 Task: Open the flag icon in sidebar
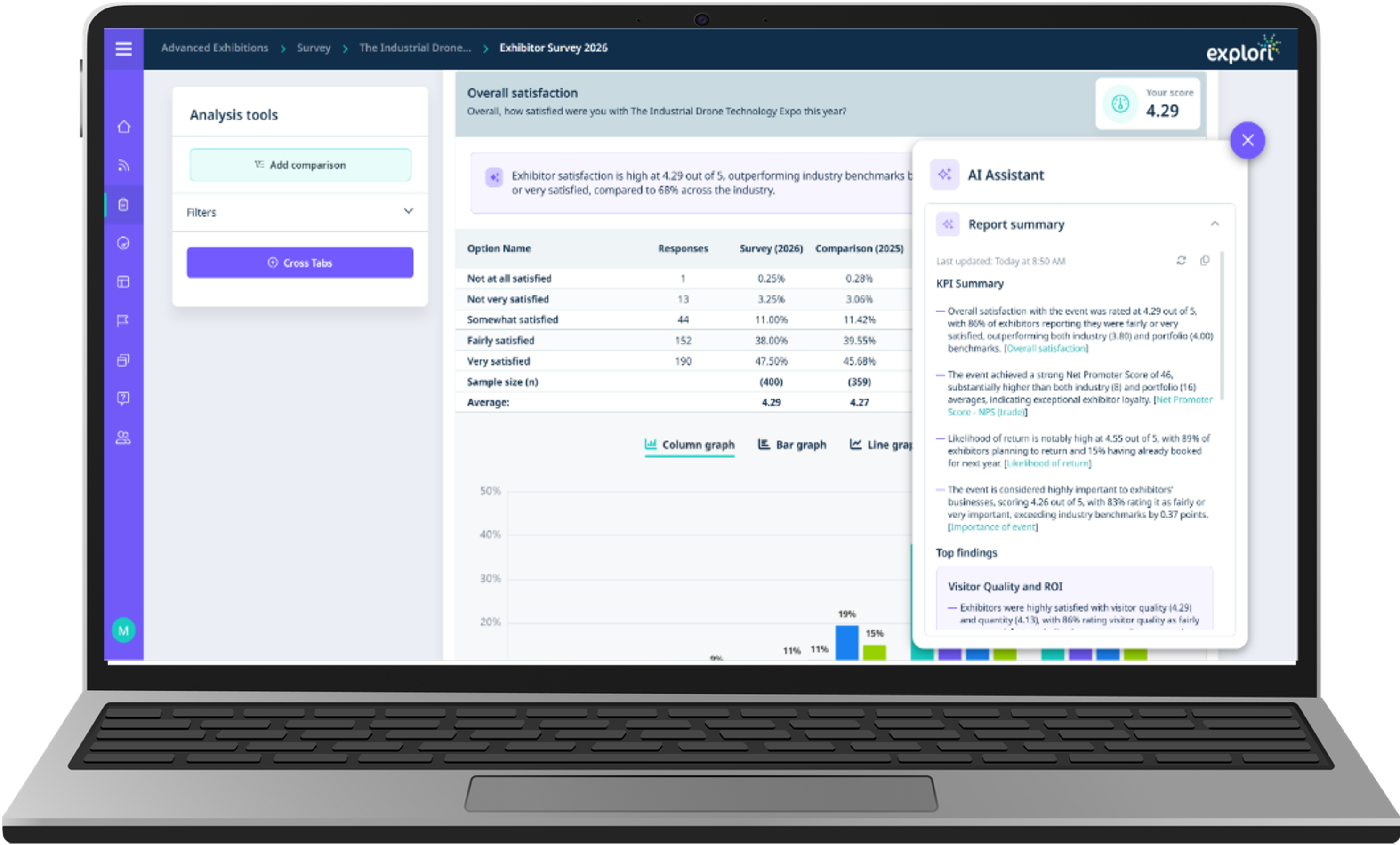pyautogui.click(x=123, y=321)
